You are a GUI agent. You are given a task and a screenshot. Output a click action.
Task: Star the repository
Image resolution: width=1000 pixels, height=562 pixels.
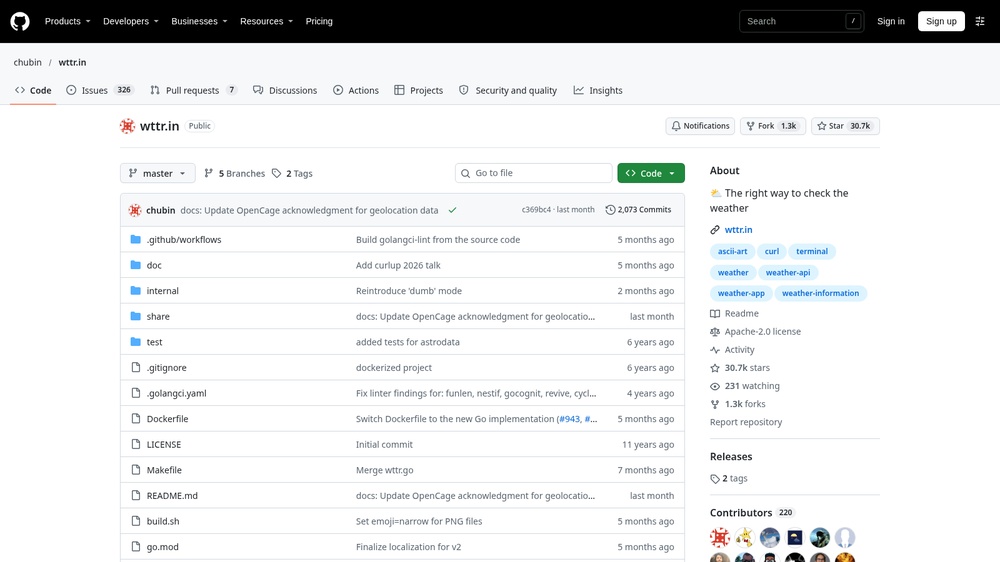[845, 126]
